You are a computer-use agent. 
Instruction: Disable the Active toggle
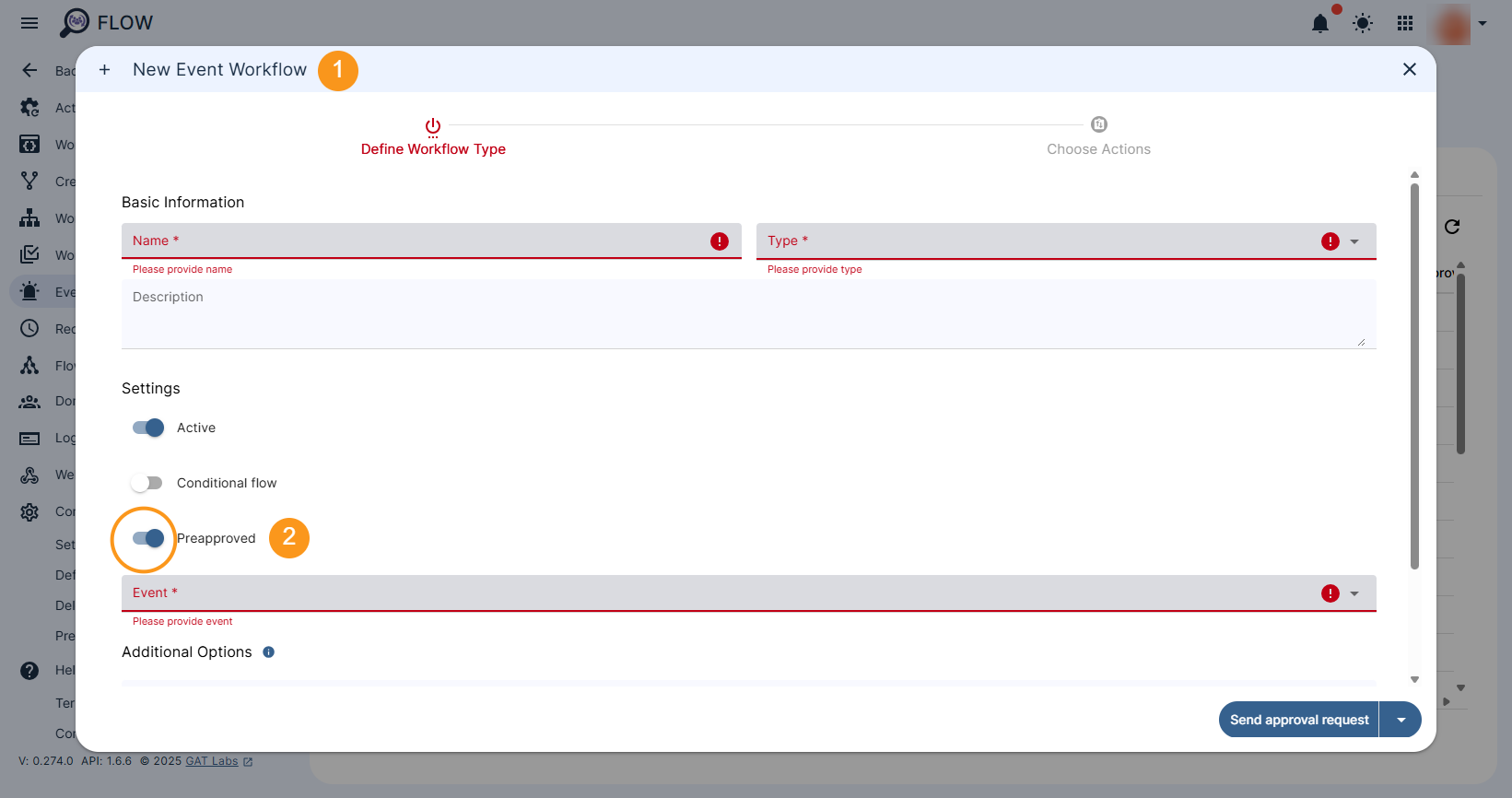147,428
